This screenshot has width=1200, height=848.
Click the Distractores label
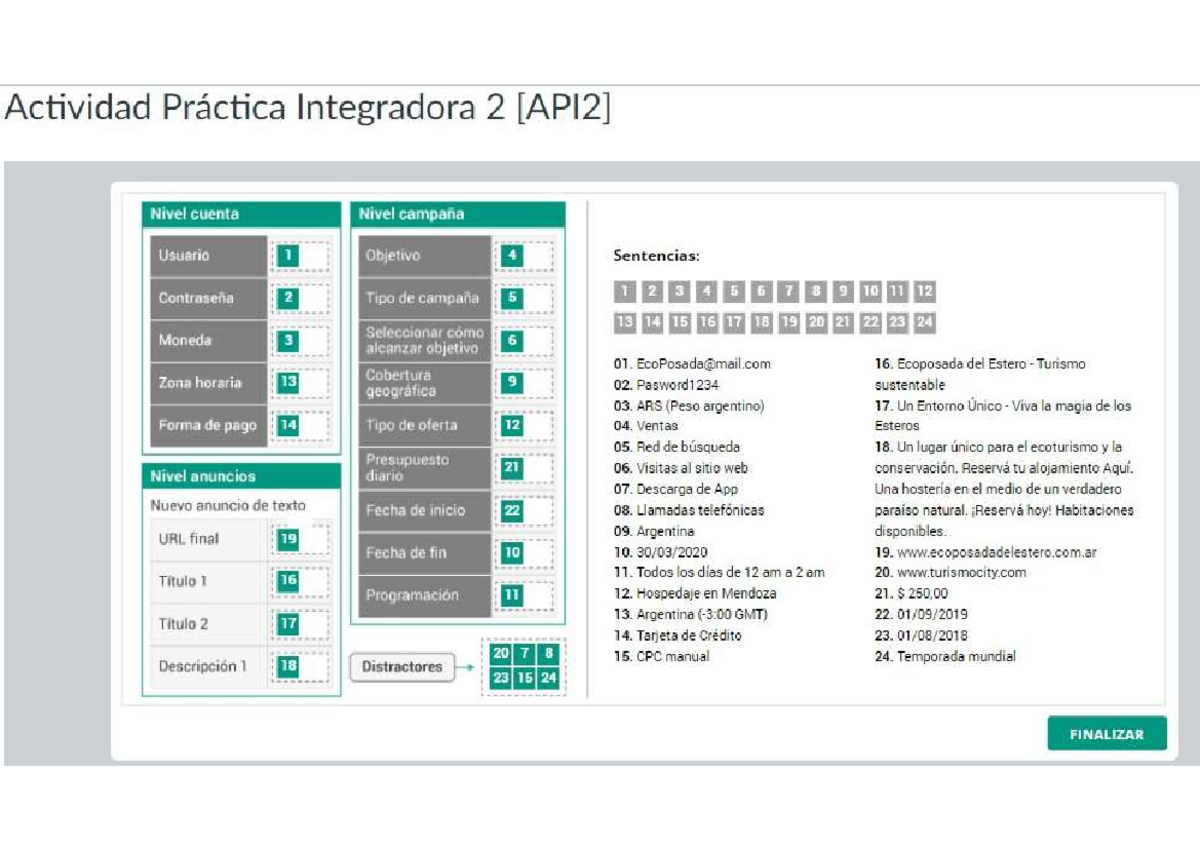(x=402, y=667)
